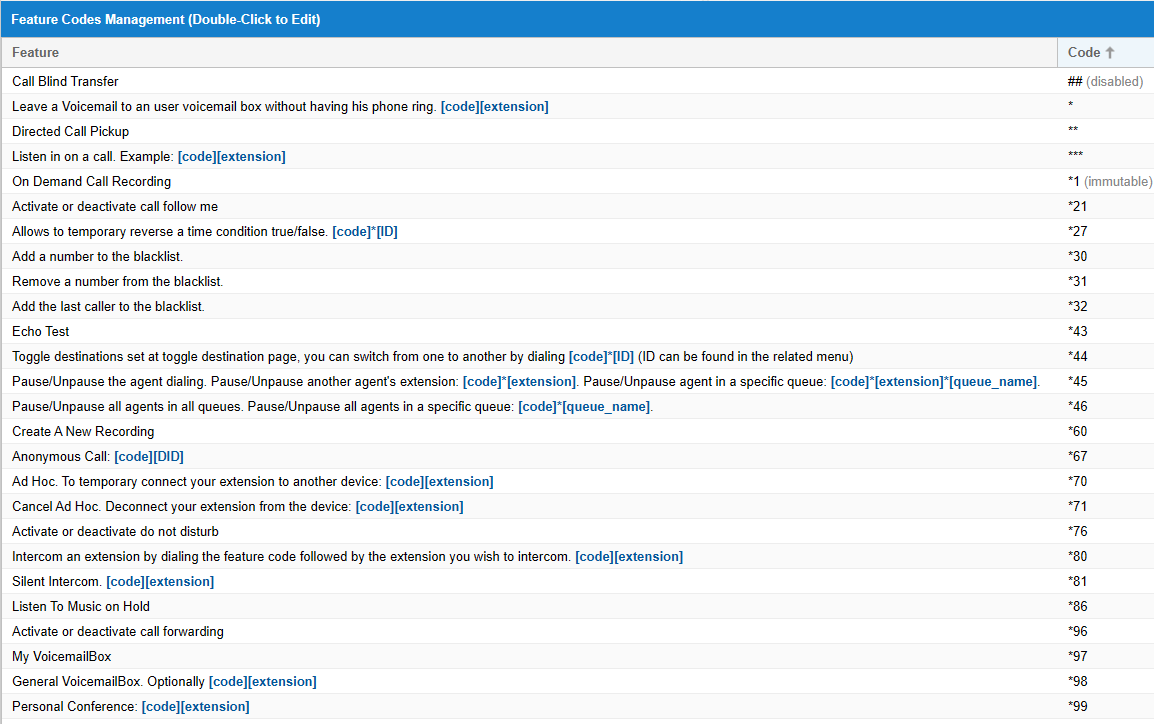
Task: Select the Call Blind Transfer row
Action: 65,81
